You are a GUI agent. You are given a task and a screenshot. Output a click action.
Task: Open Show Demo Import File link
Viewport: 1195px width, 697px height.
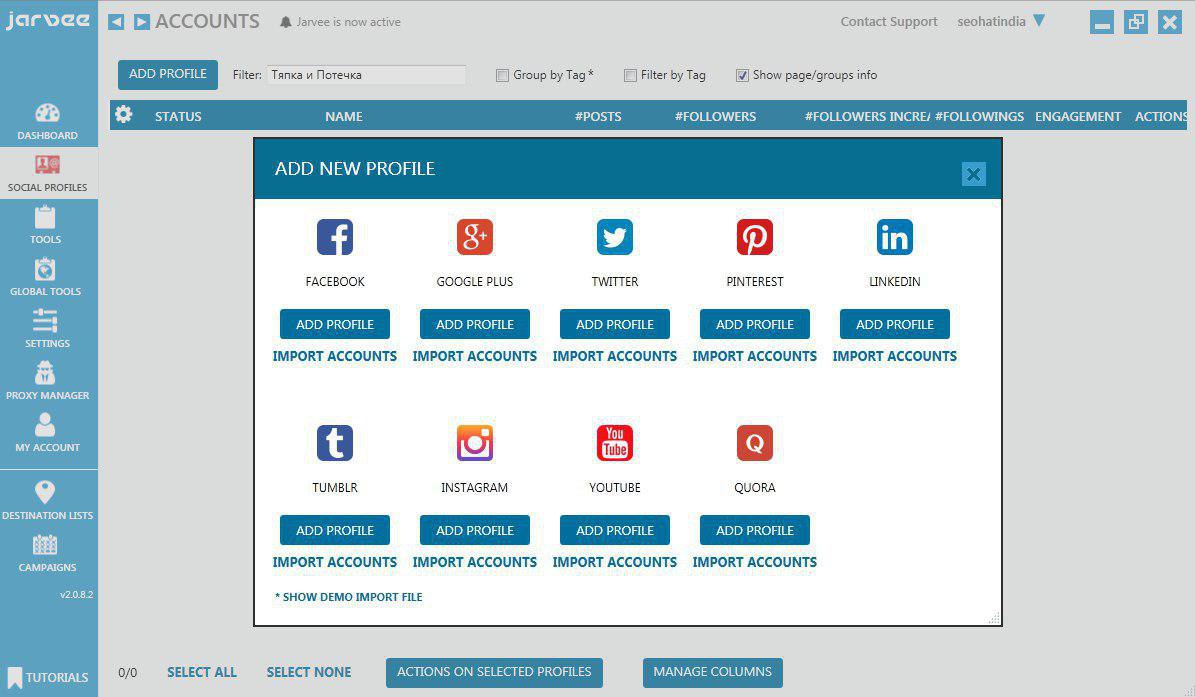(x=348, y=596)
